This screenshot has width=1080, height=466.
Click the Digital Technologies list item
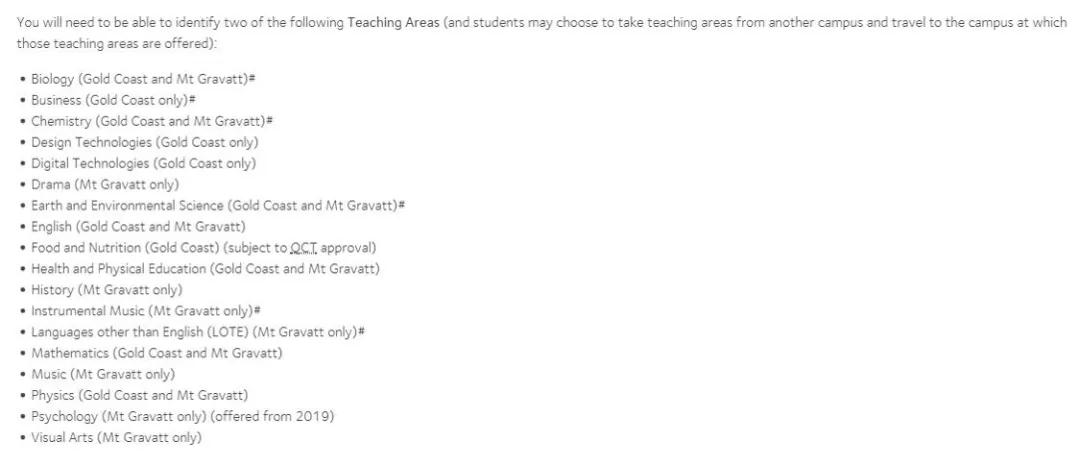tap(143, 163)
